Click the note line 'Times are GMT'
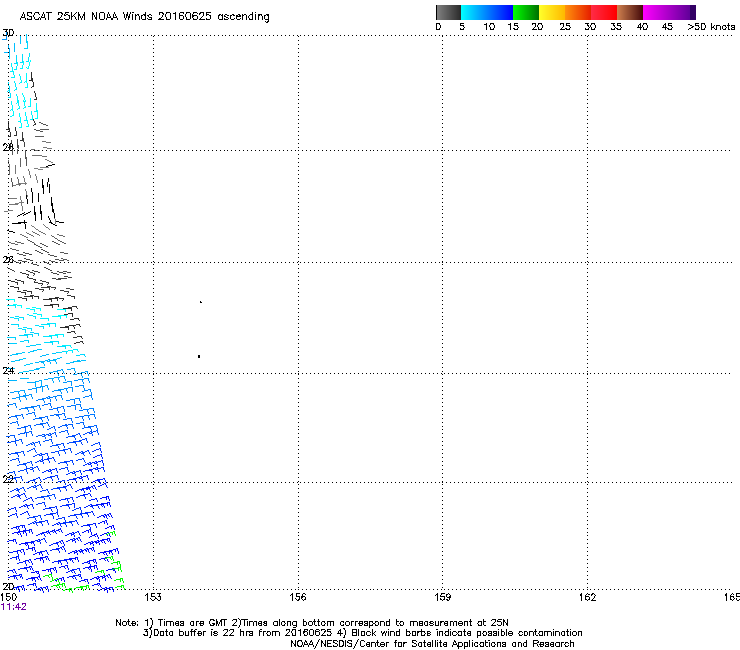Image resolution: width=740 pixels, height=650 pixels. (x=192, y=623)
